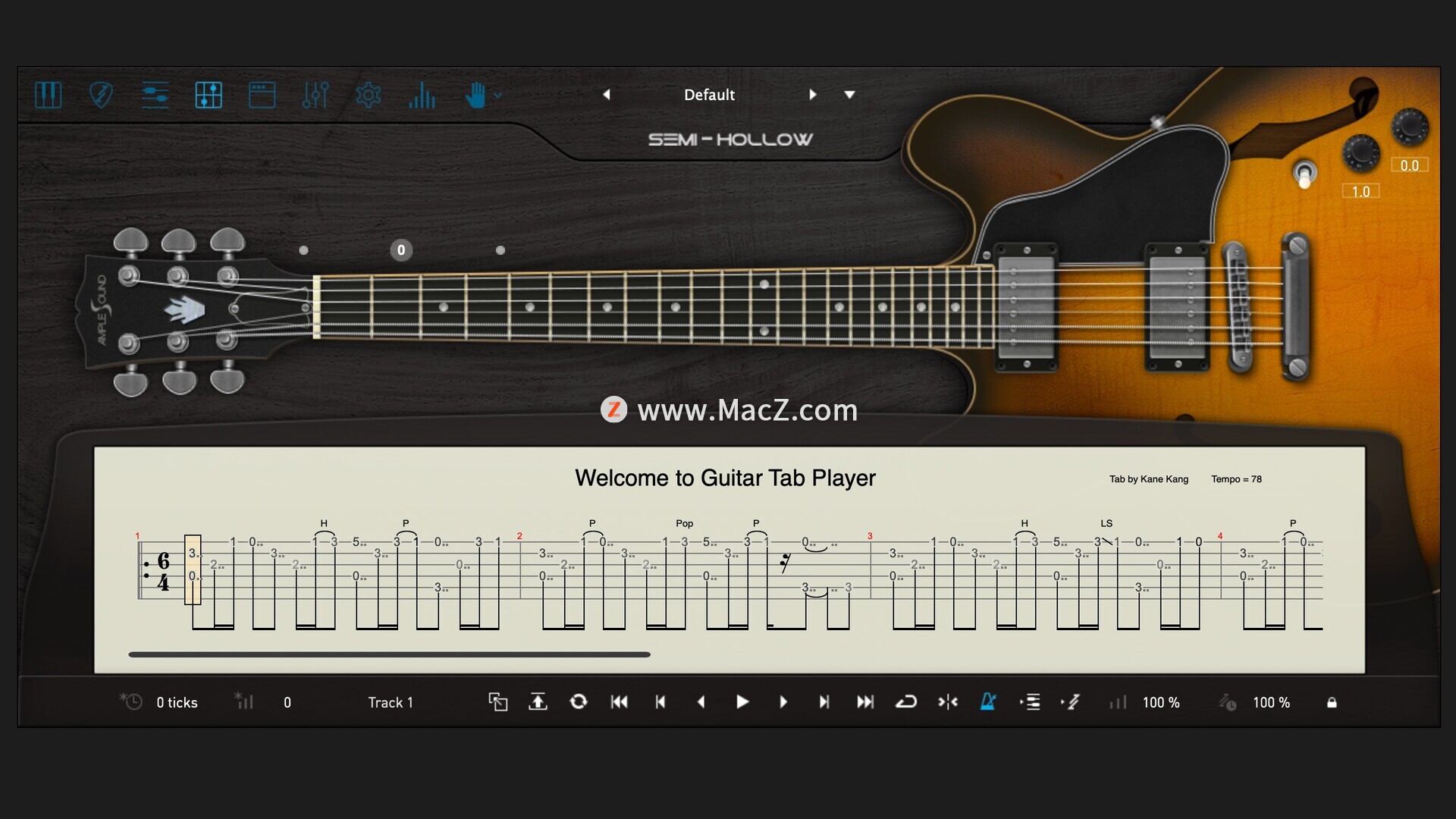Open the guitar pick strummer panel
Screen dimensions: 1456x819
102,95
